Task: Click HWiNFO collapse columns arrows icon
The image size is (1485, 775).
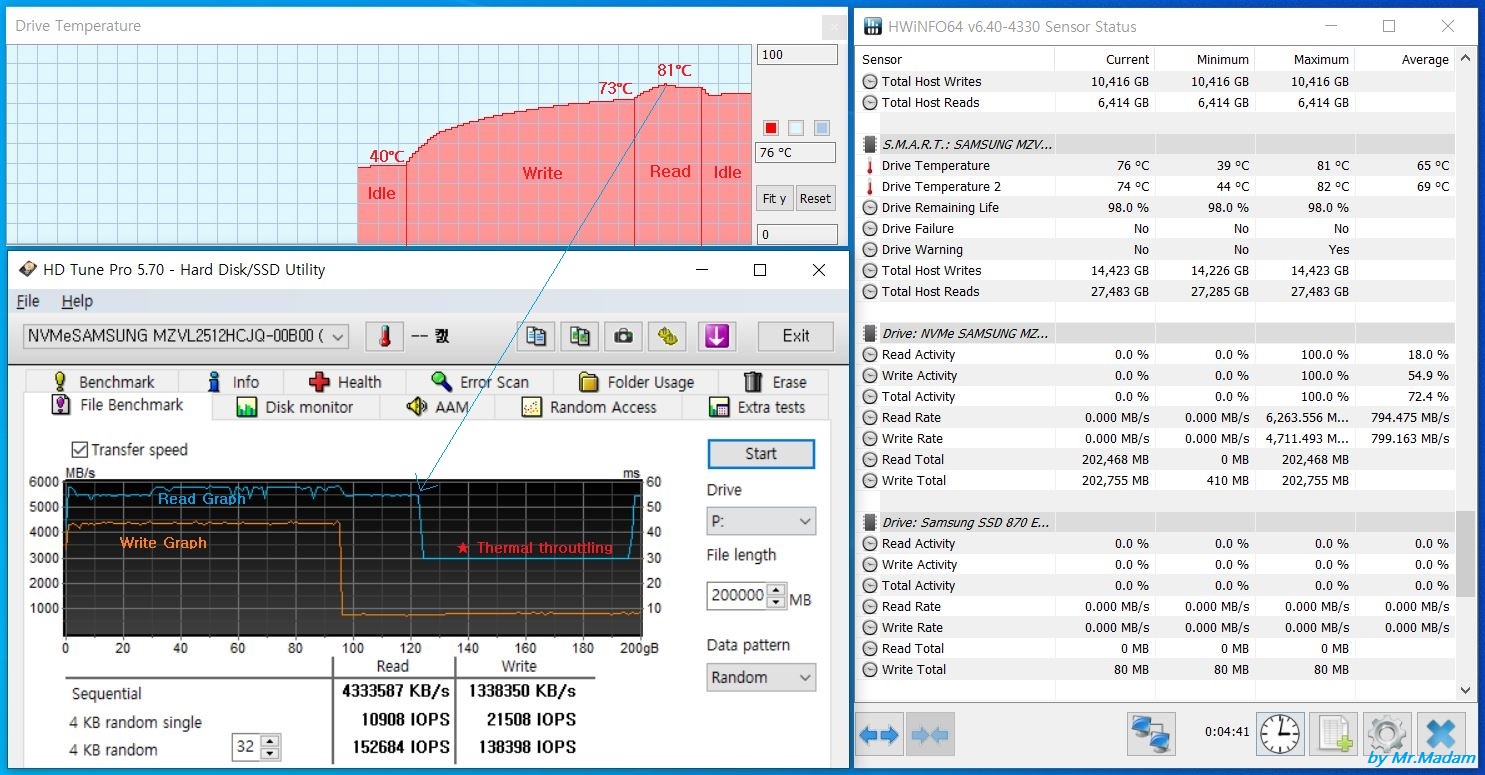Action: point(930,735)
